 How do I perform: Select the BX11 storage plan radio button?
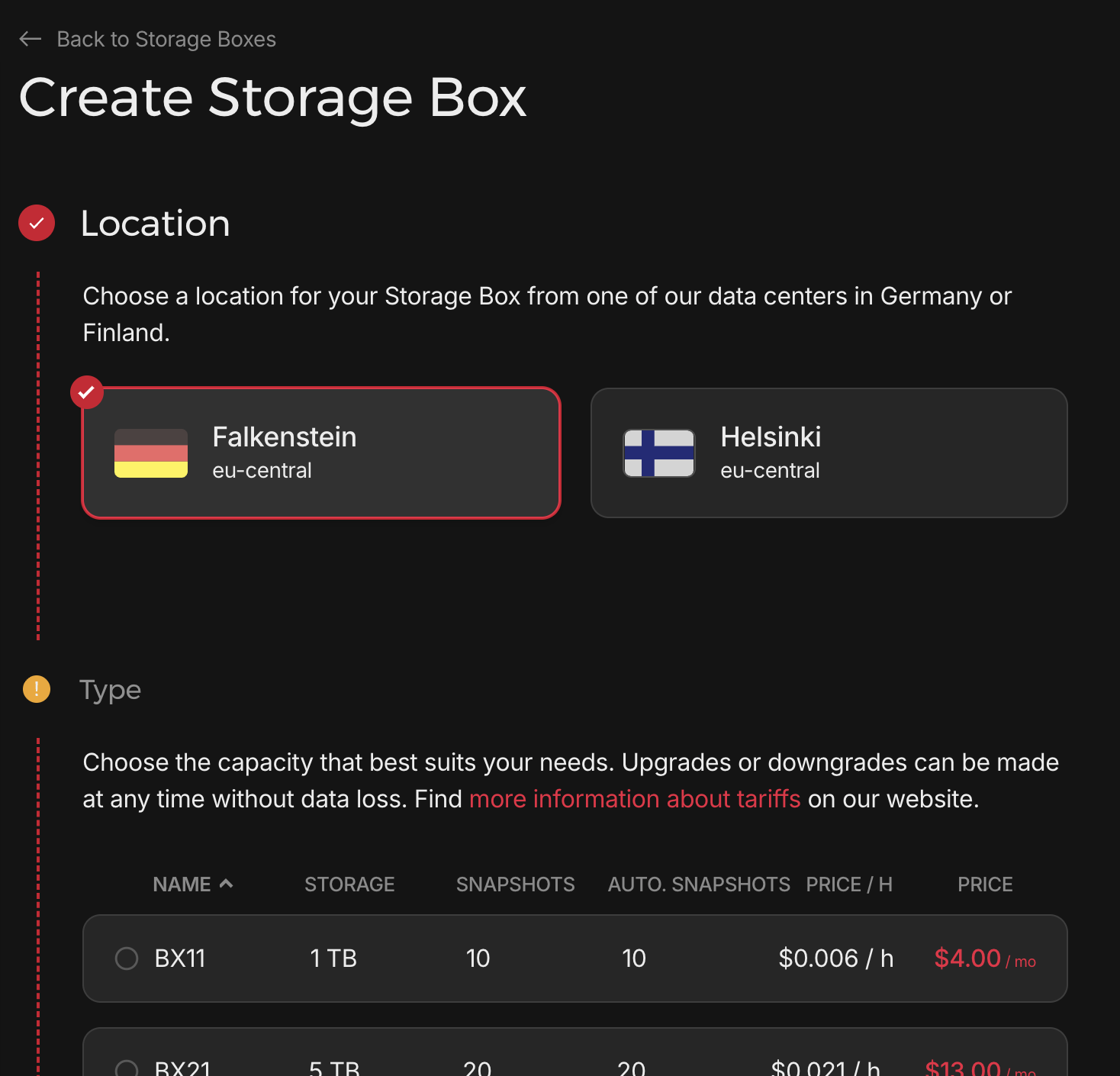tap(127, 958)
